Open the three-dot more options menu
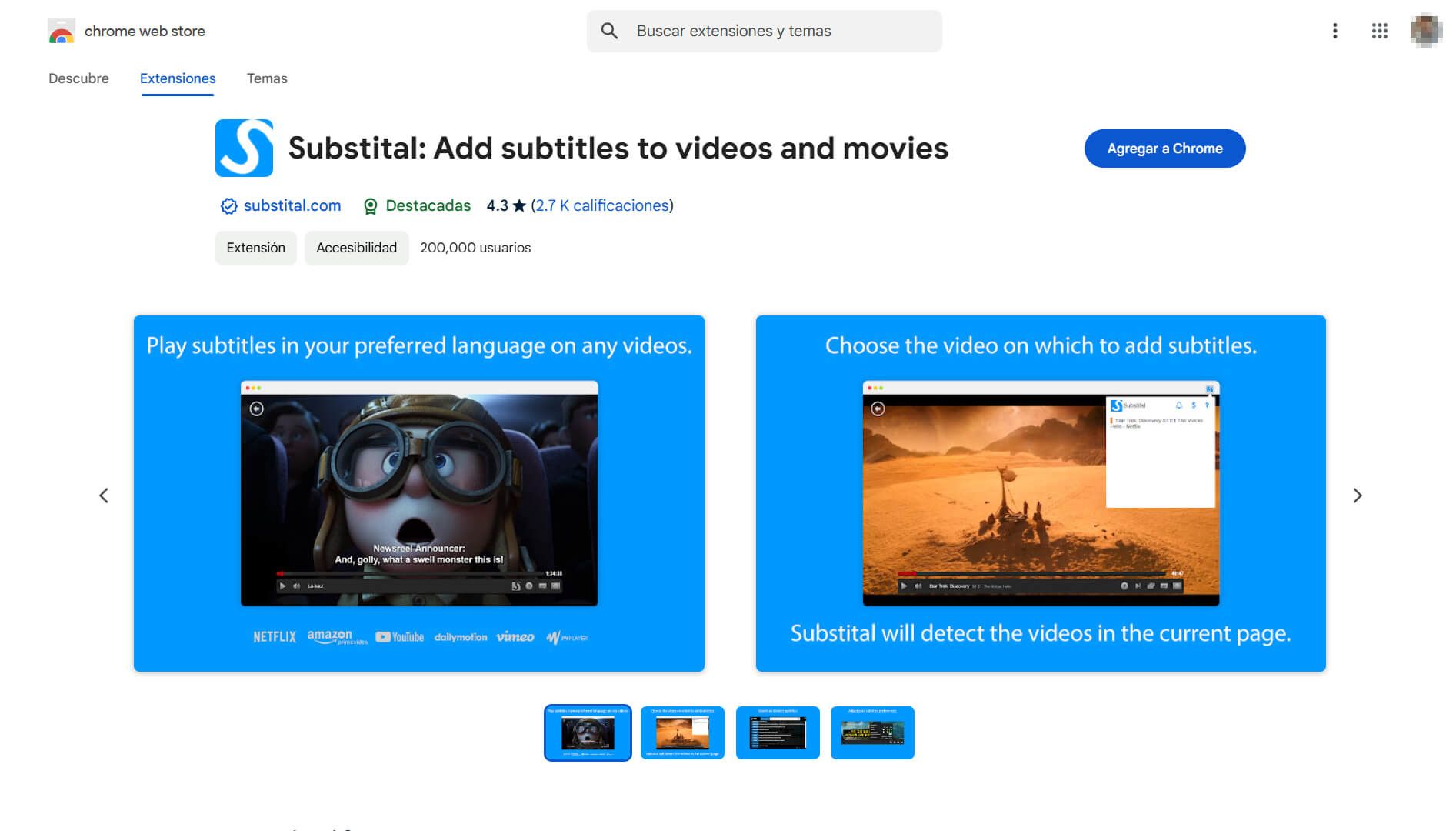The height and width of the screenshot is (831, 1456). pyautogui.click(x=1335, y=31)
